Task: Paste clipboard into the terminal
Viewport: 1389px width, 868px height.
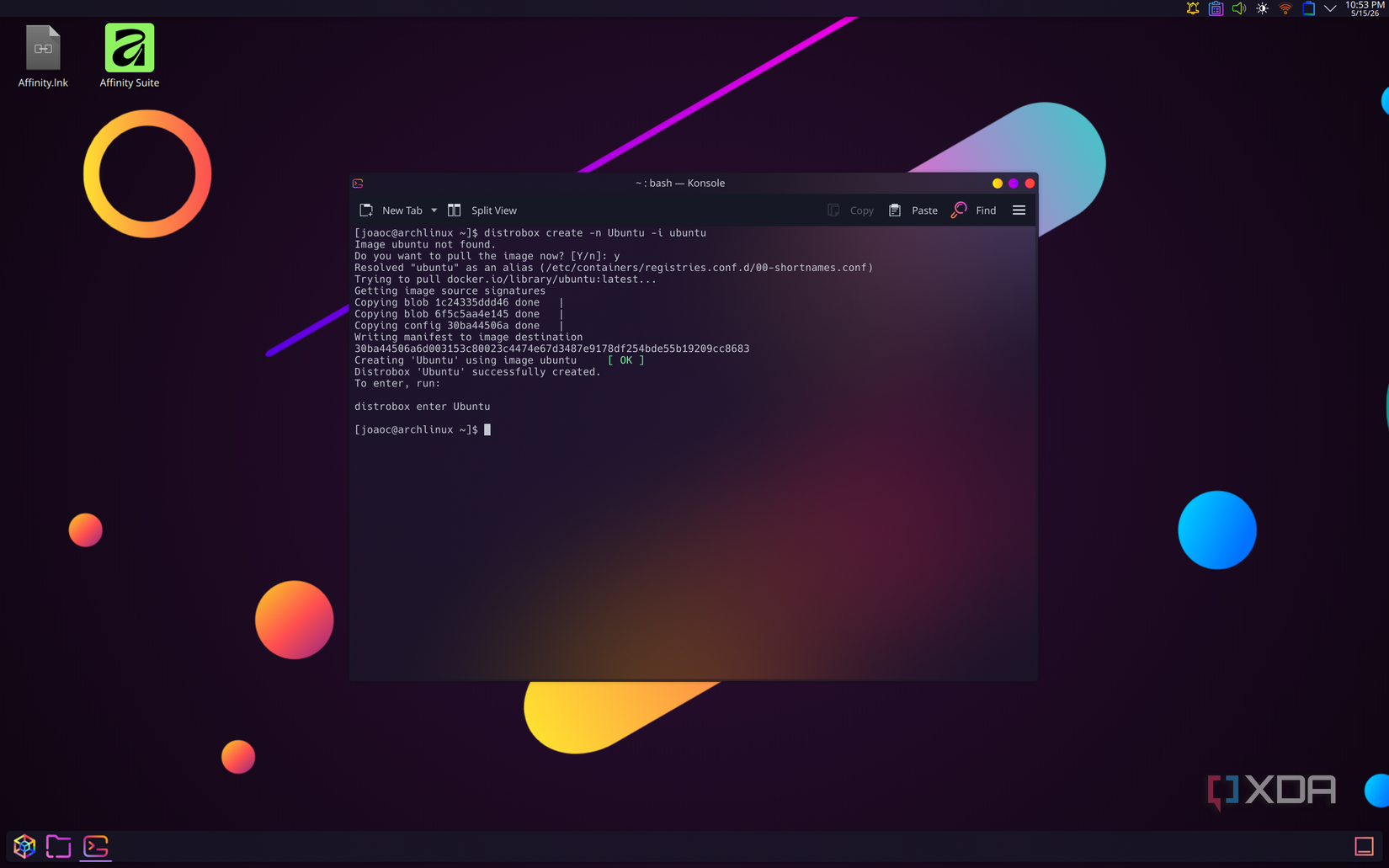Action: 913,210
